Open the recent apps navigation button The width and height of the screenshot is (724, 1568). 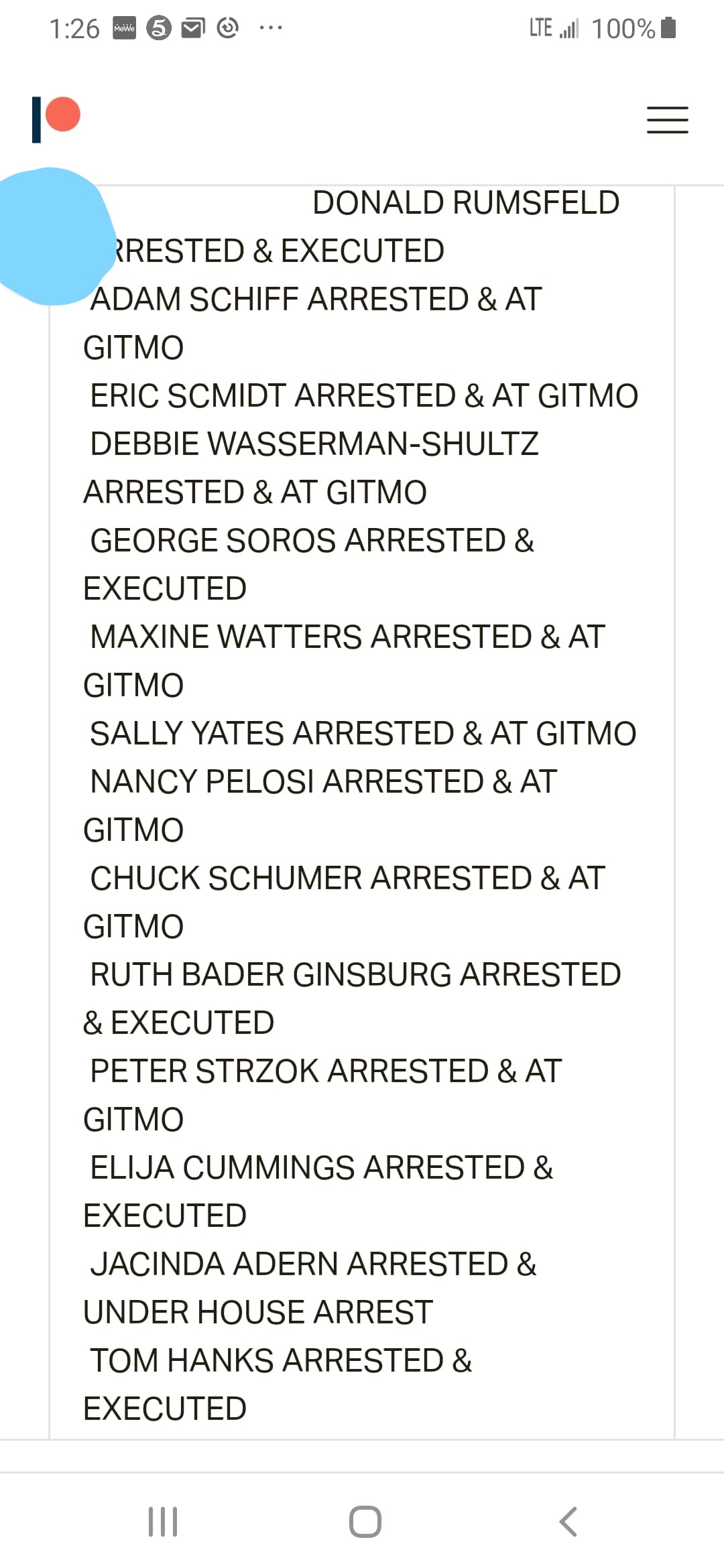(163, 1521)
